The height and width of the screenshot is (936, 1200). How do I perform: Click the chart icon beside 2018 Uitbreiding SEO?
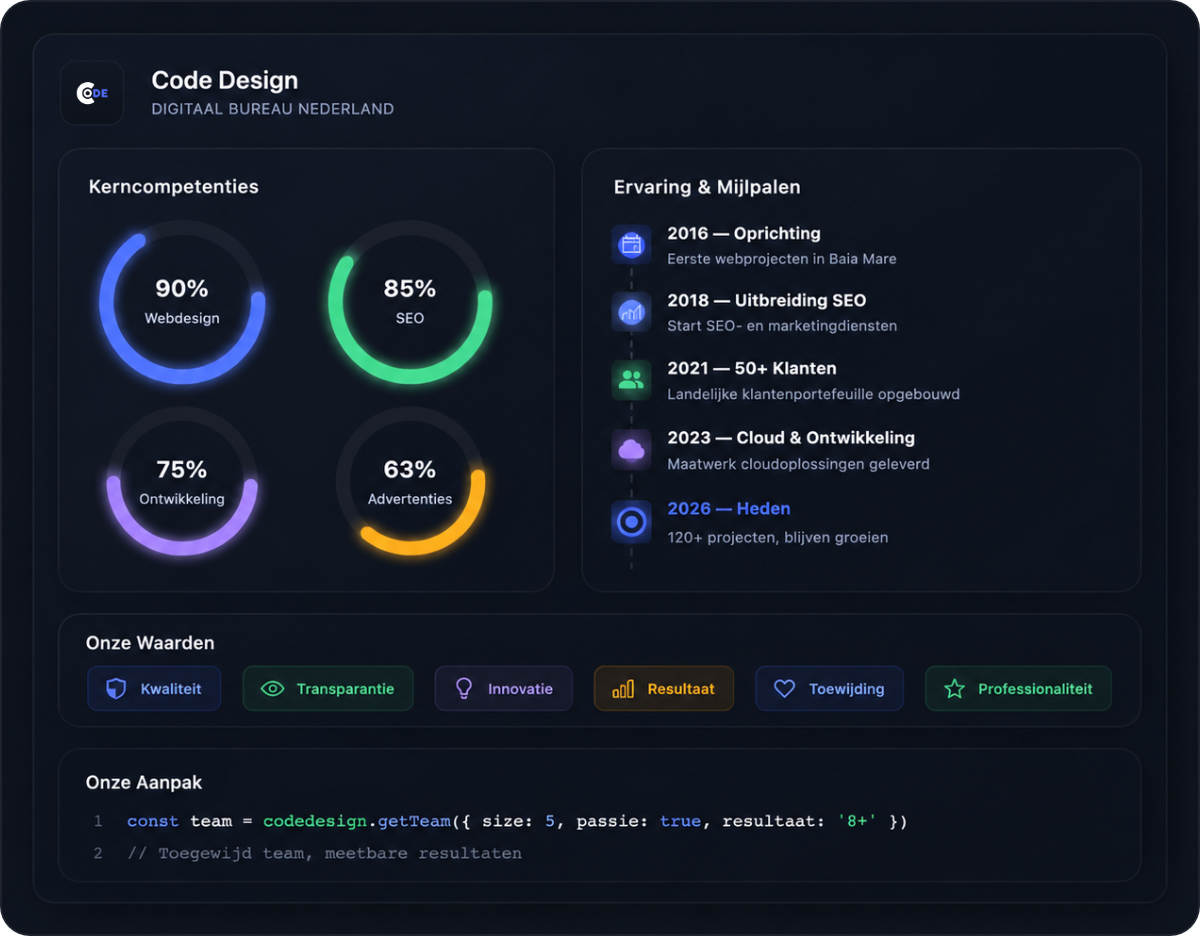(631, 312)
